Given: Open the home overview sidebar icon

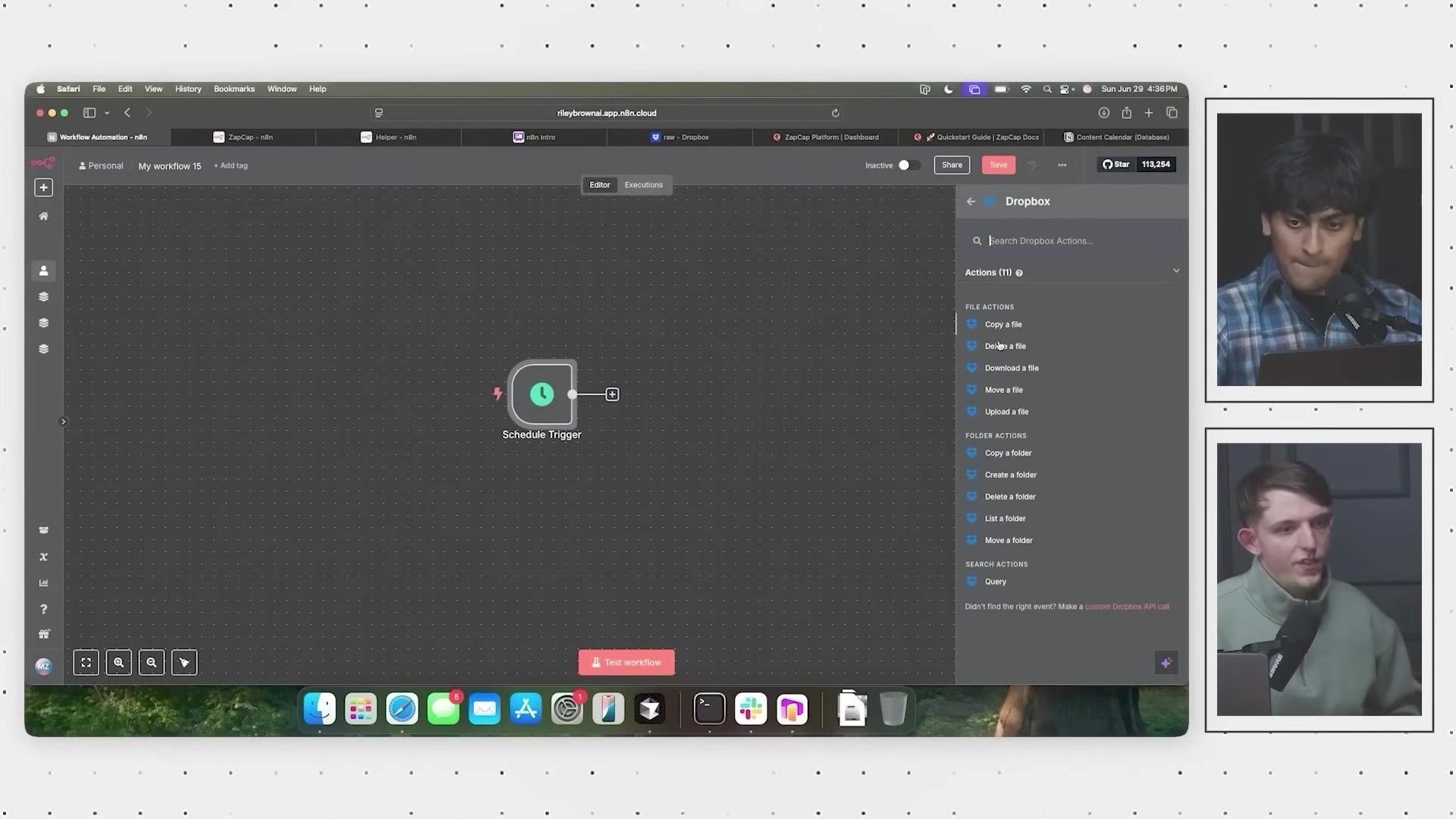Looking at the screenshot, I should [x=43, y=216].
